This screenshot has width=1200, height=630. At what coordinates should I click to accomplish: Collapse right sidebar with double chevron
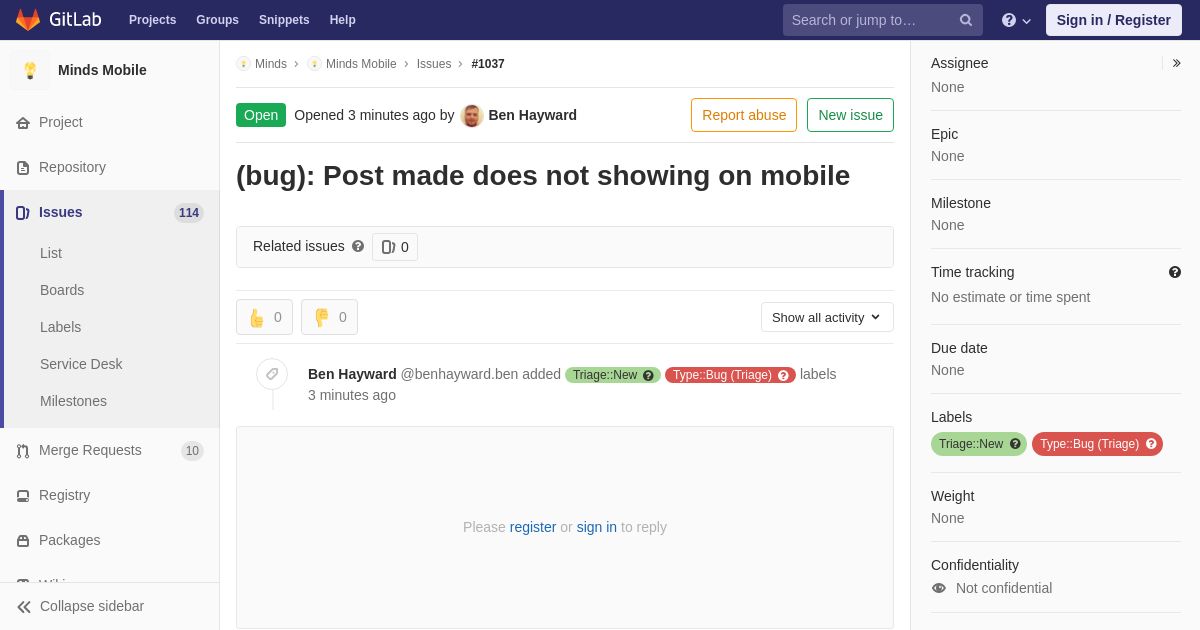tap(1176, 63)
